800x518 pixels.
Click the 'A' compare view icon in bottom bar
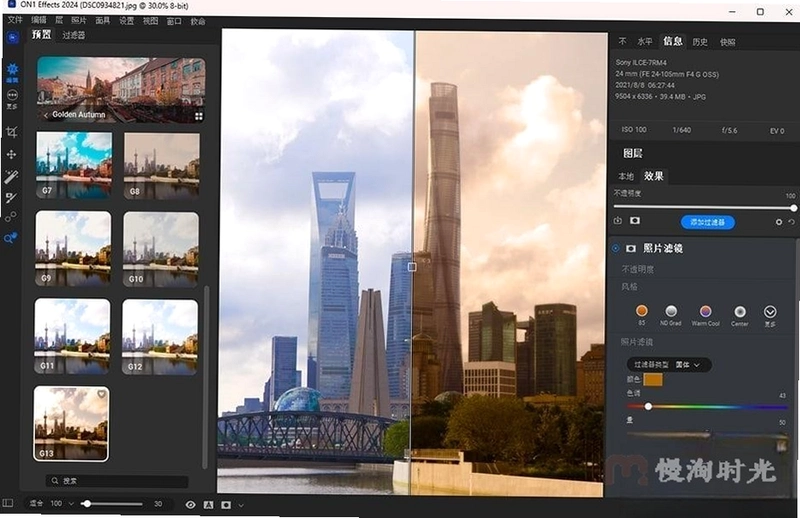pos(208,505)
